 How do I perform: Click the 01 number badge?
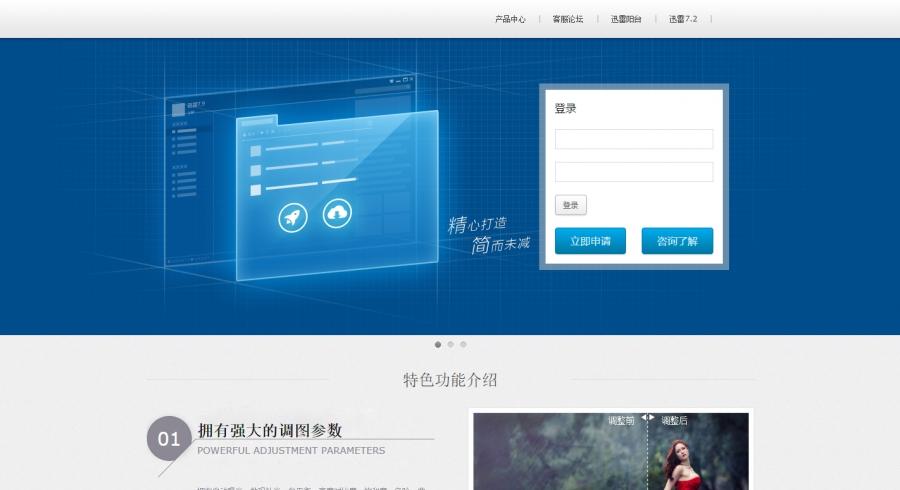pyautogui.click(x=168, y=438)
